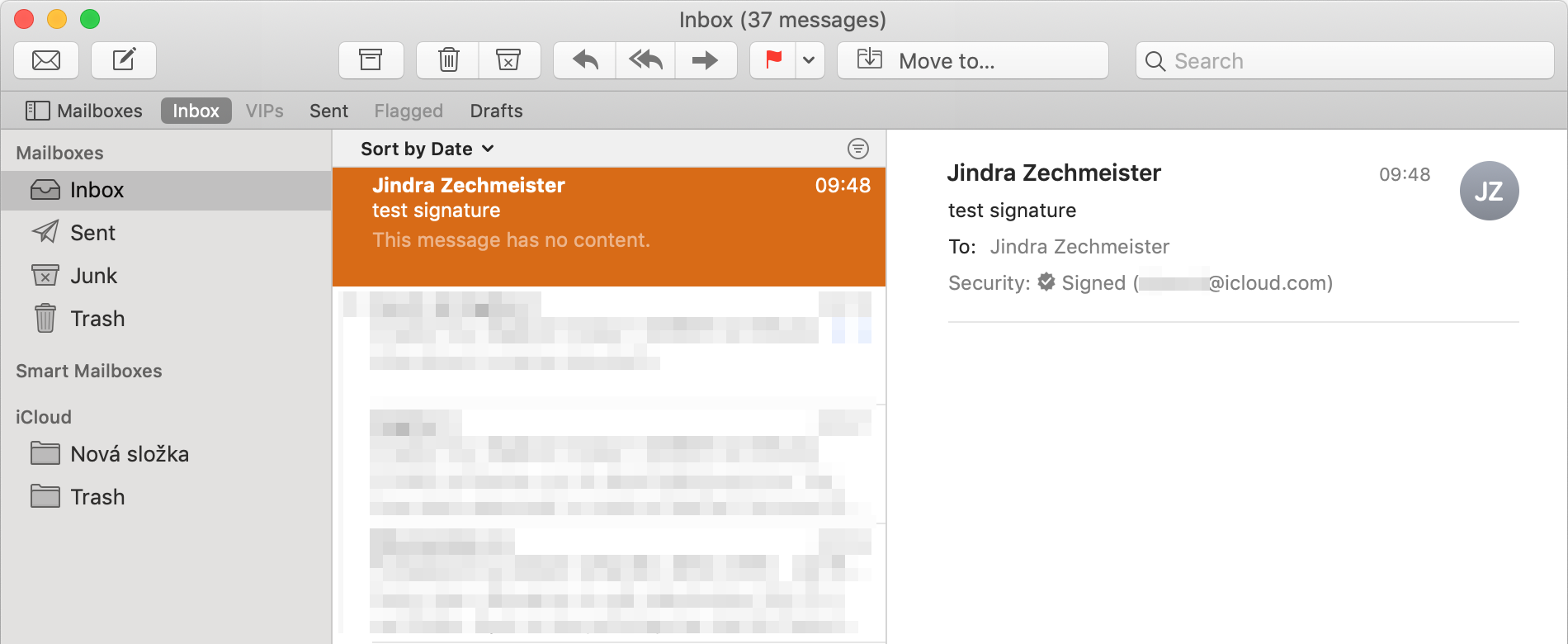
Task: Open the Drafts favorites tab
Action: pos(496,111)
